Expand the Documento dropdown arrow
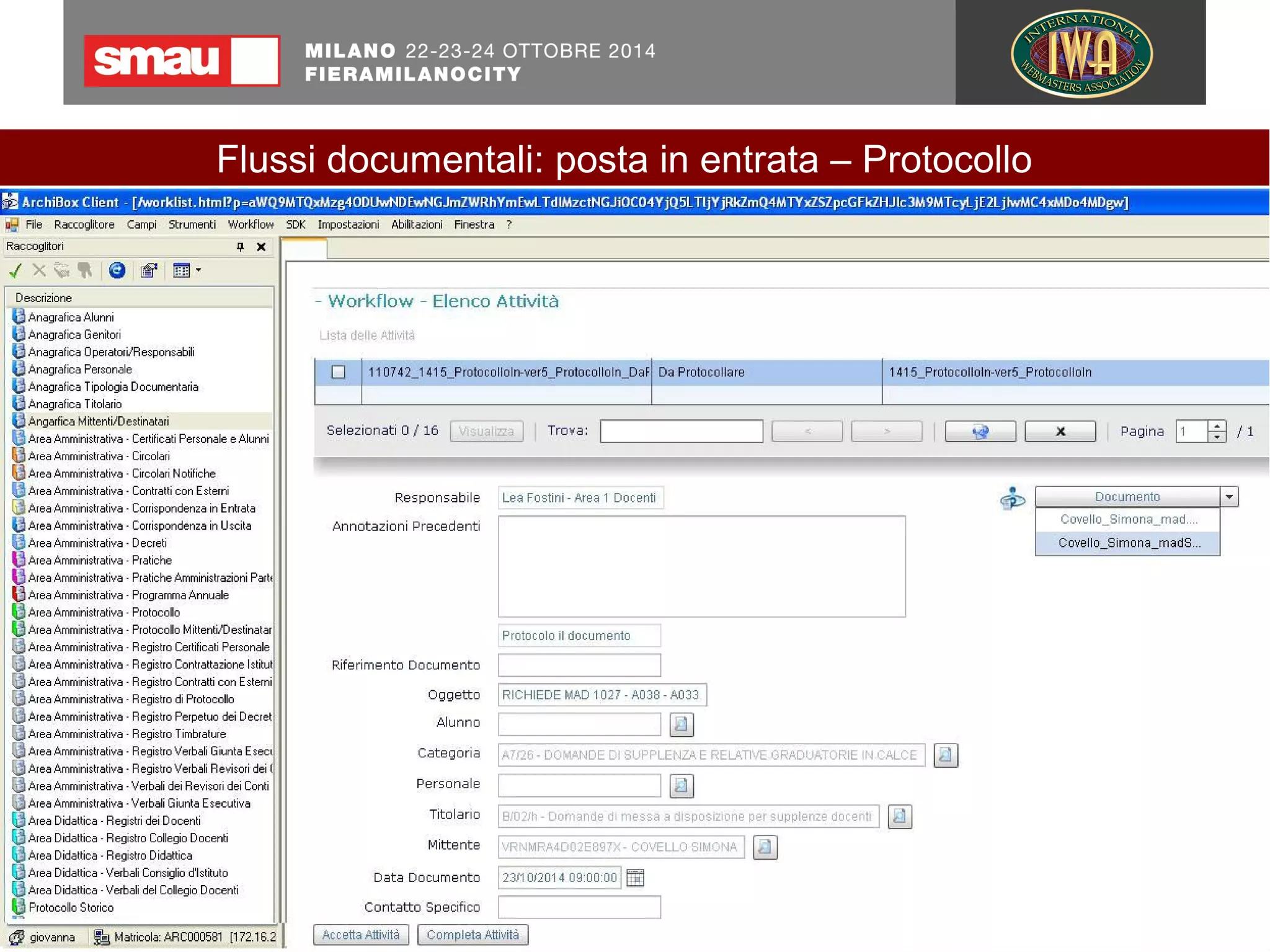Viewport: 1270px width, 952px height. (1229, 497)
